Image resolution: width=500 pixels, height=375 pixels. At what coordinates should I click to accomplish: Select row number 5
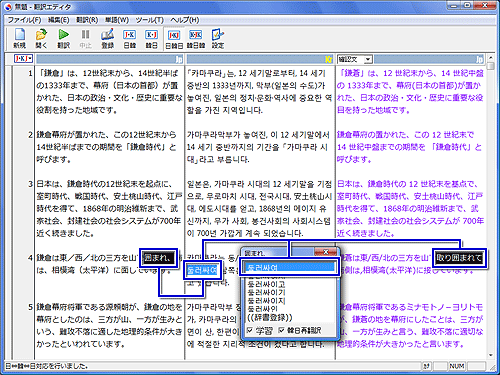point(30,307)
